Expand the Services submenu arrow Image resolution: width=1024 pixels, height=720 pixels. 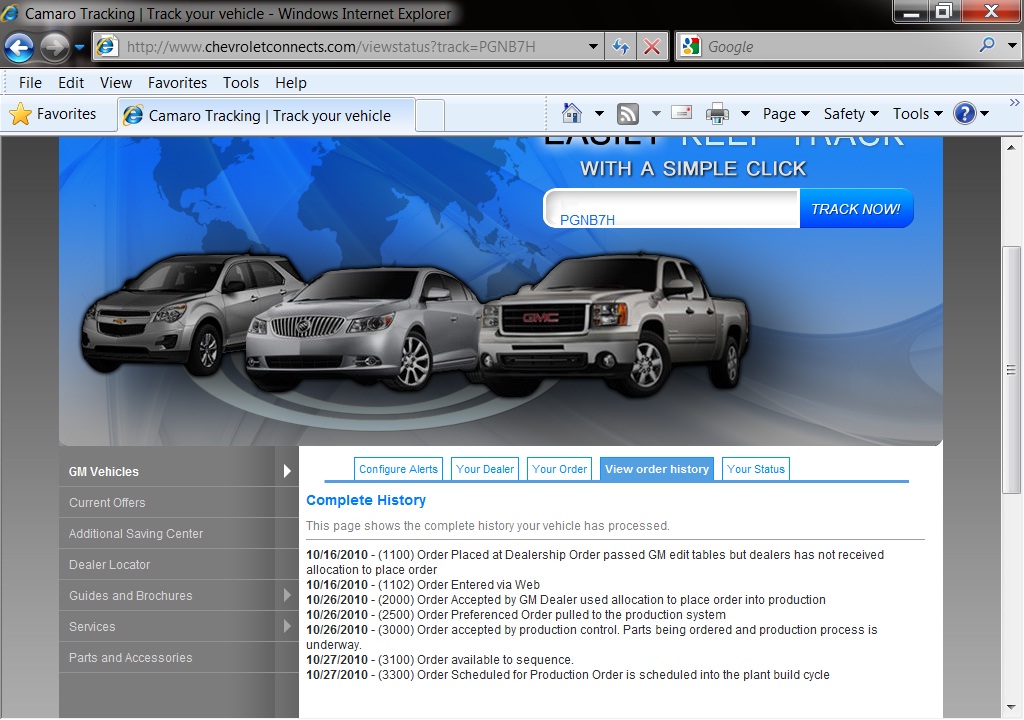(287, 626)
